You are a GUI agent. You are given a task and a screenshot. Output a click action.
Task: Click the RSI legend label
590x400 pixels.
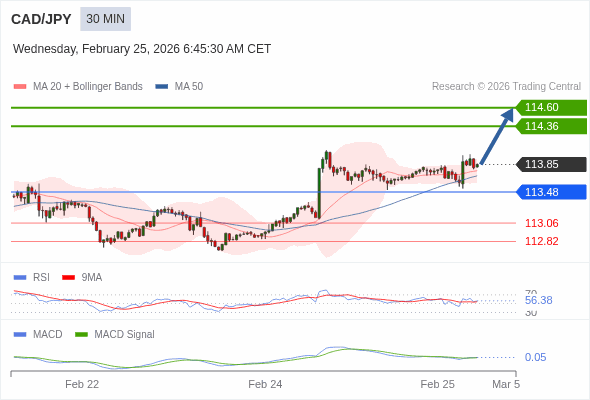tap(41, 277)
